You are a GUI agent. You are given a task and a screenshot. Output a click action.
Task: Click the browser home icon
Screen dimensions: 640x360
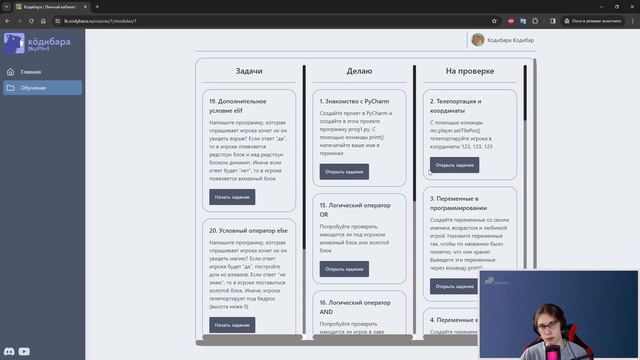(x=43, y=21)
